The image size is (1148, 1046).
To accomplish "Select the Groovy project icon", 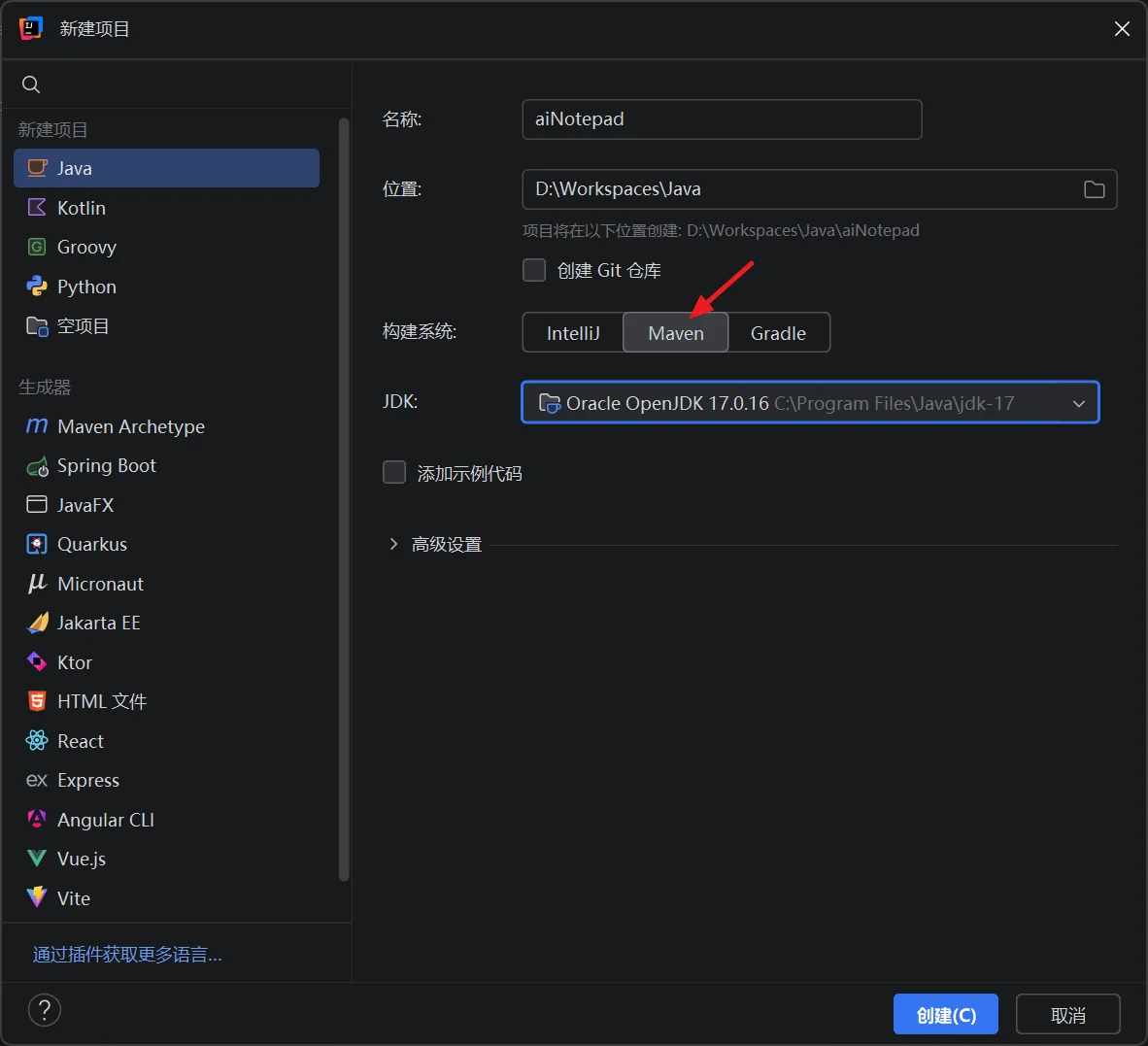I will coord(37,247).
